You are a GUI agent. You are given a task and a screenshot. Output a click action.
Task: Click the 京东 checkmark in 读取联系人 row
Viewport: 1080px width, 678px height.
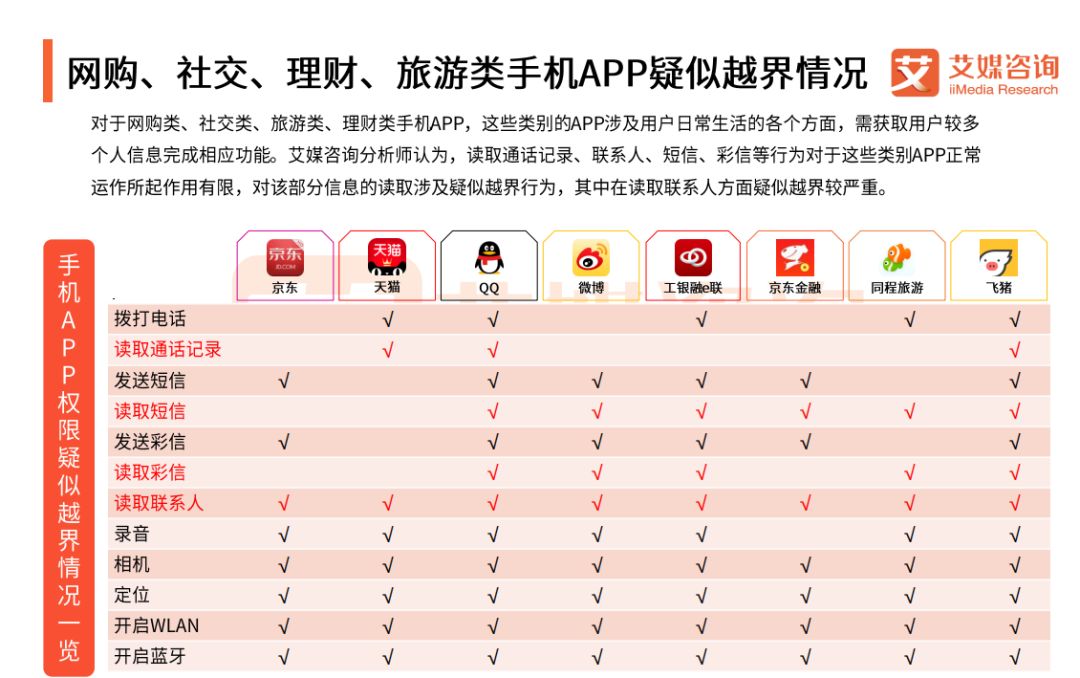tap(284, 504)
